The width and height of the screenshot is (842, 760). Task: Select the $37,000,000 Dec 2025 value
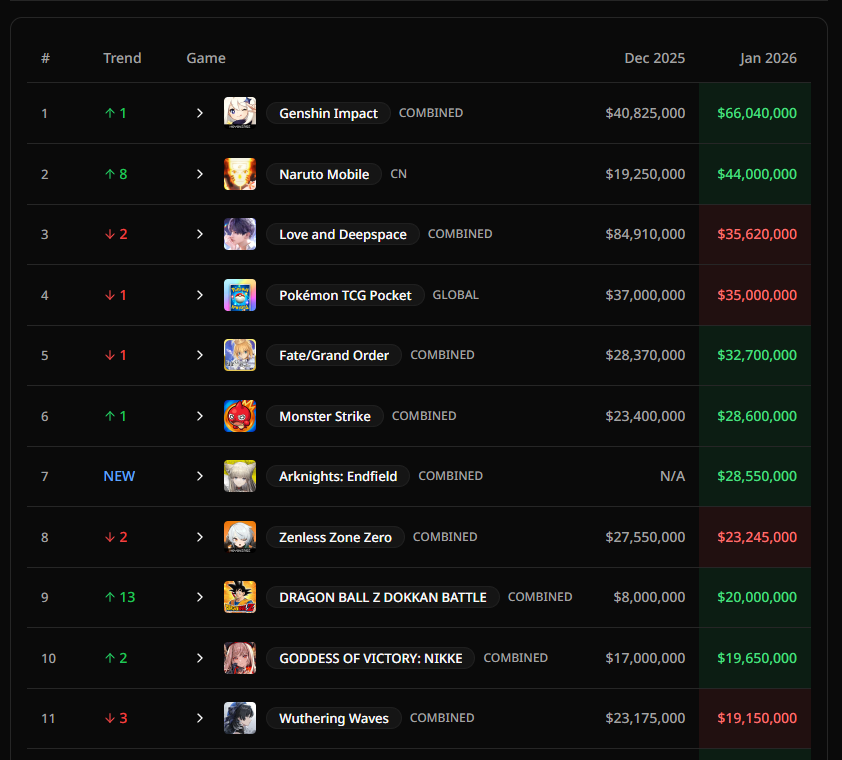645,295
